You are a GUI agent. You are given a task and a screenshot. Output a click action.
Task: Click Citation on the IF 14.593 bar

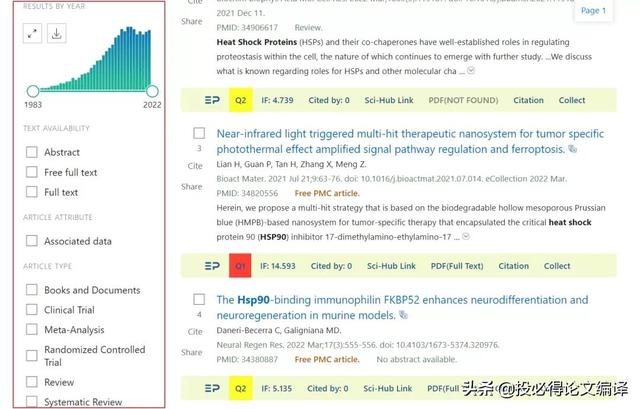pos(513,266)
